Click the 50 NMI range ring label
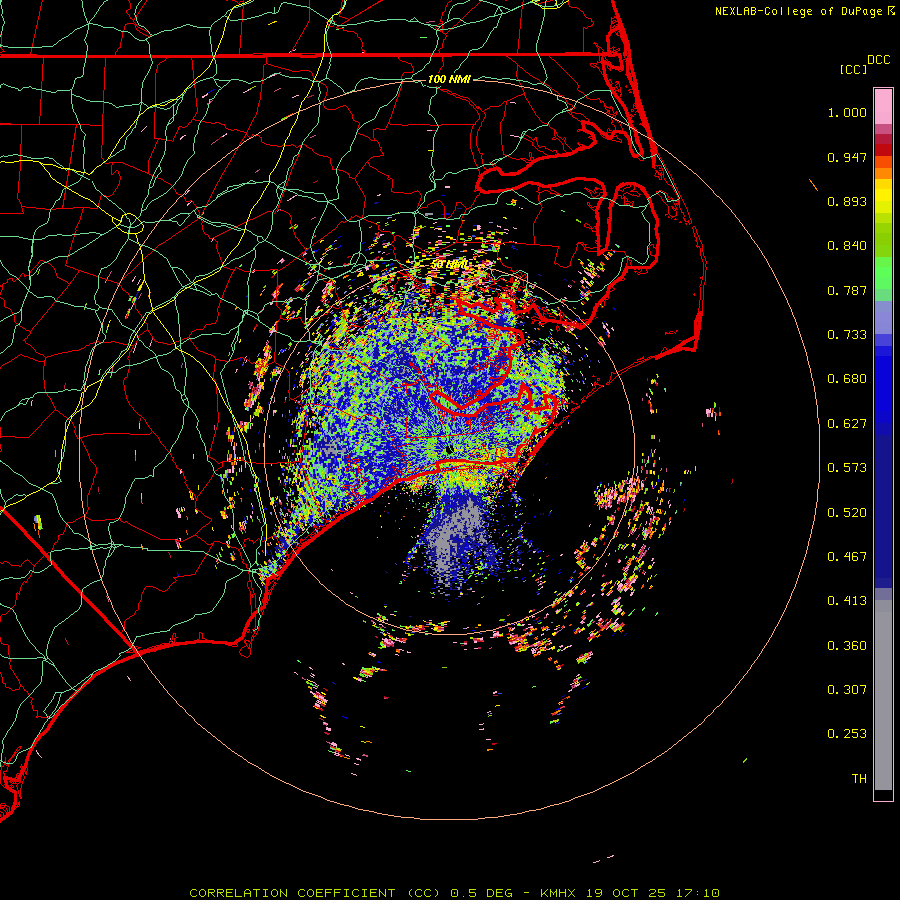900x900 pixels. point(448,265)
